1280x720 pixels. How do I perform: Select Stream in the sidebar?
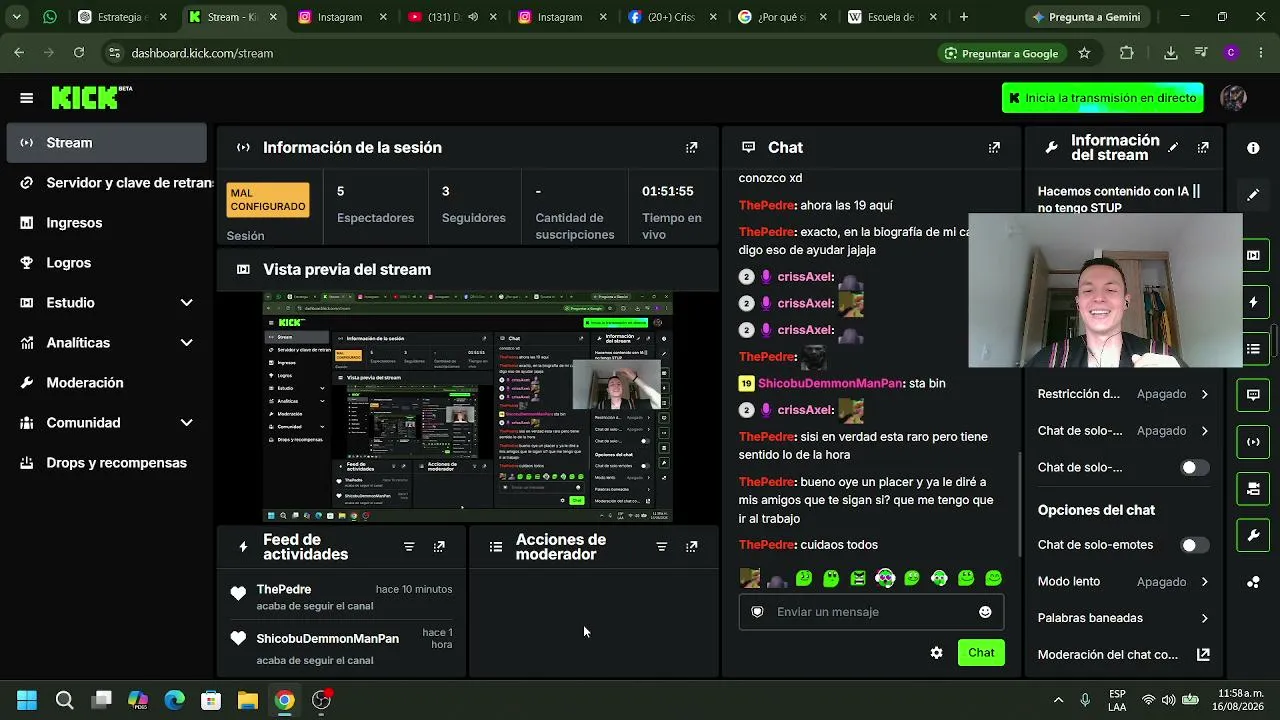point(106,143)
